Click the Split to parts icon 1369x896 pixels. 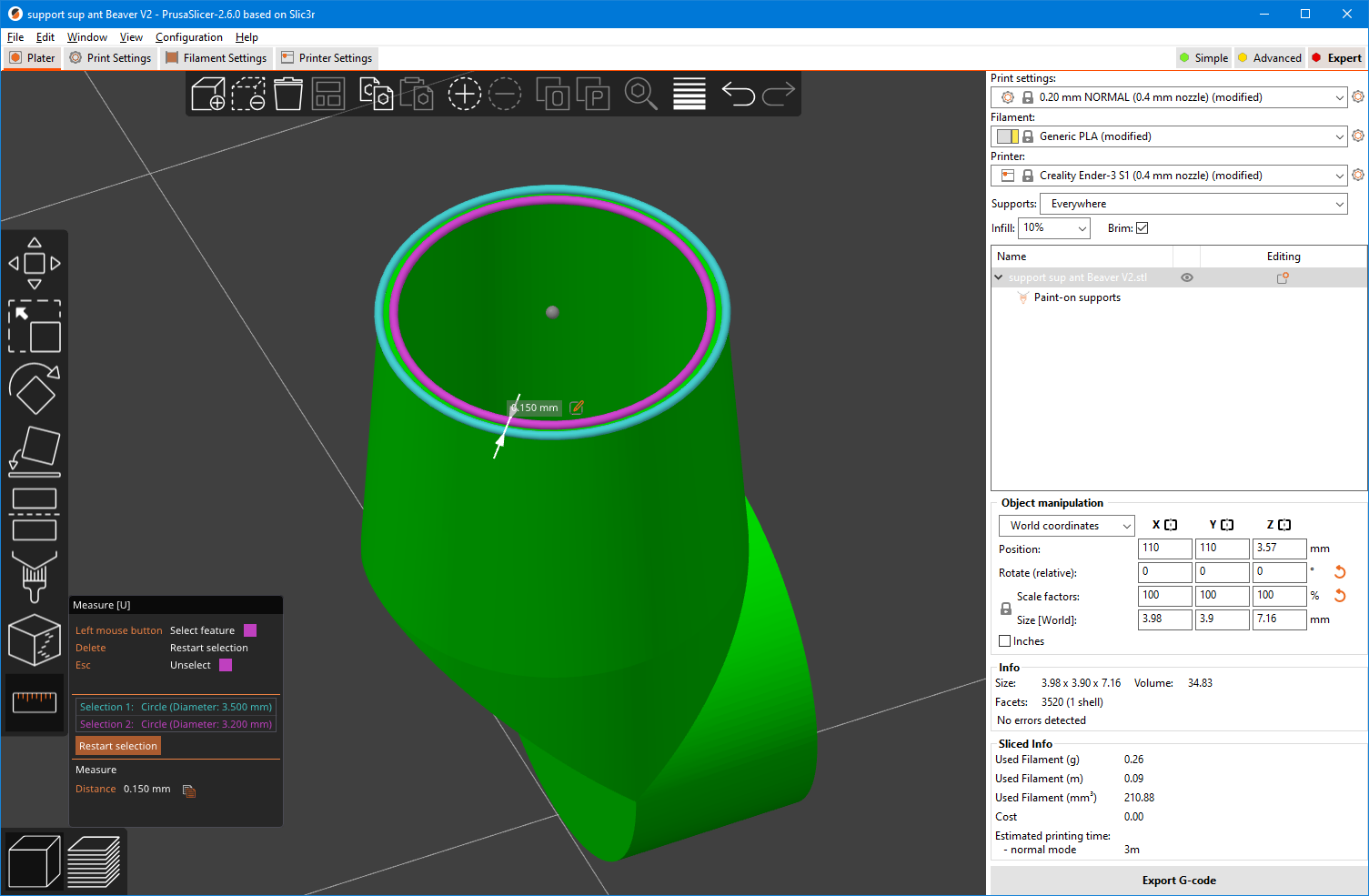click(x=593, y=94)
